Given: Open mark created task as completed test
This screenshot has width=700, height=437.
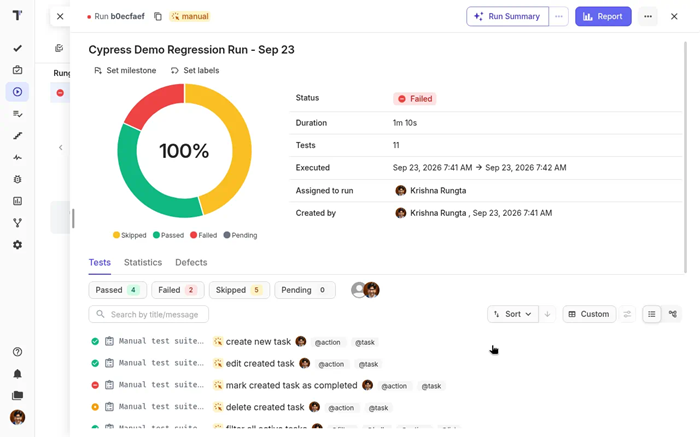Looking at the screenshot, I should (x=292, y=385).
